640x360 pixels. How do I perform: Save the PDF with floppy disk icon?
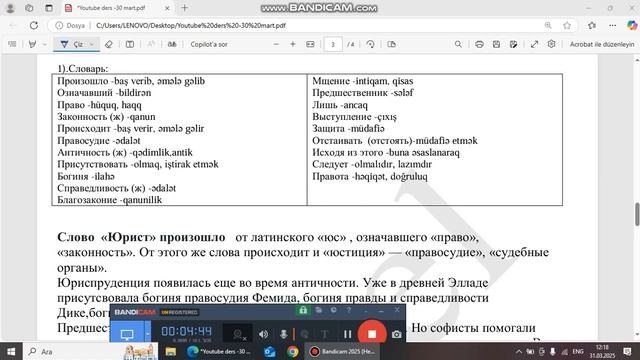click(x=496, y=44)
